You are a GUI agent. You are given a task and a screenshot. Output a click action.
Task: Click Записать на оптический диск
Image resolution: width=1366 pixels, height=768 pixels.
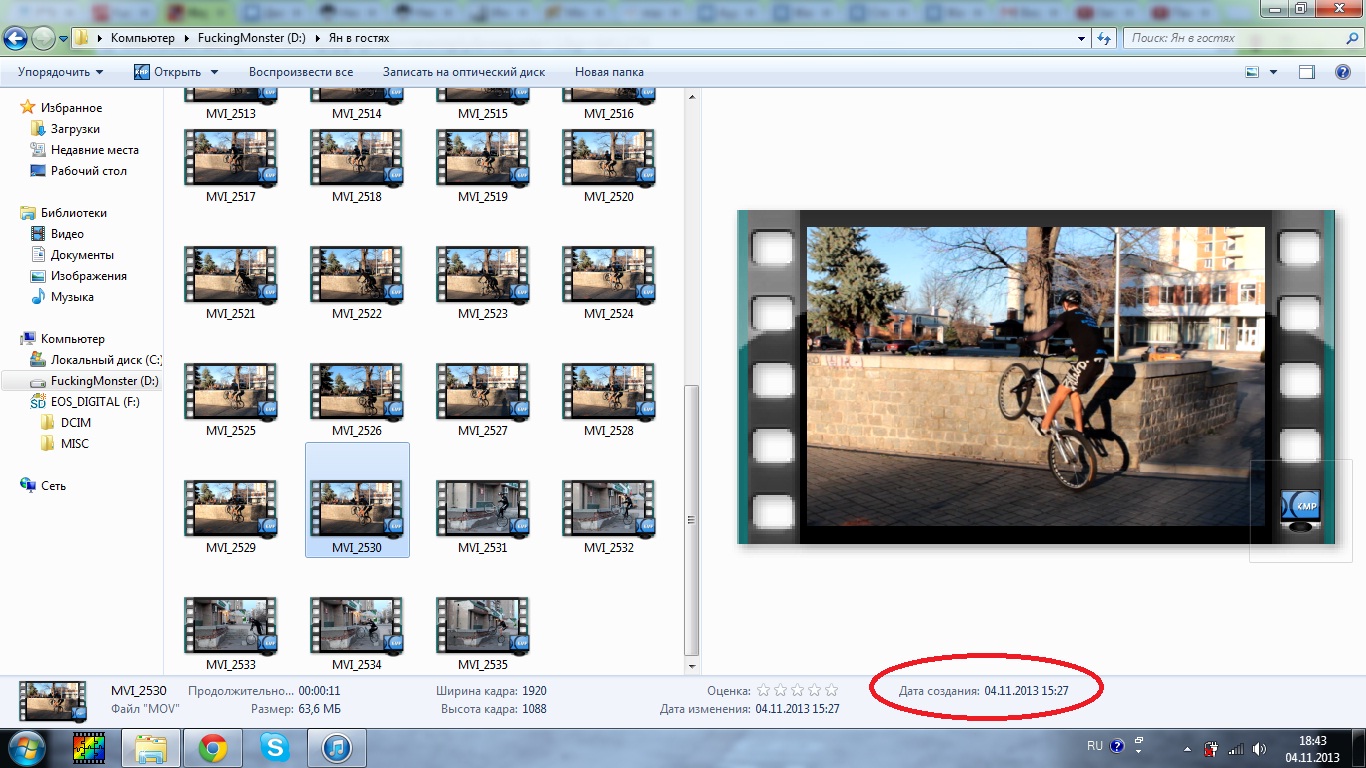click(x=464, y=72)
